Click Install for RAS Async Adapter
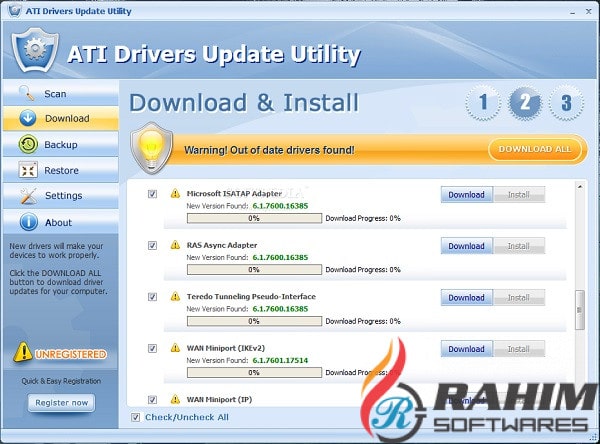600x444 pixels. (x=519, y=246)
